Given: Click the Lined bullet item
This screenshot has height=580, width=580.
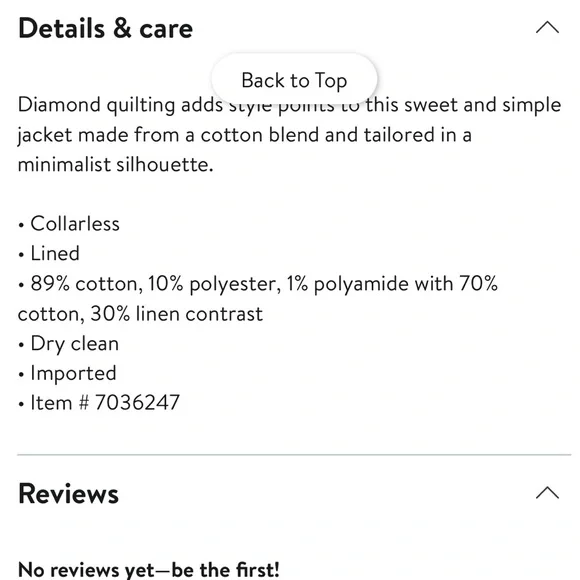Looking at the screenshot, I should pyautogui.click(x=49, y=254).
